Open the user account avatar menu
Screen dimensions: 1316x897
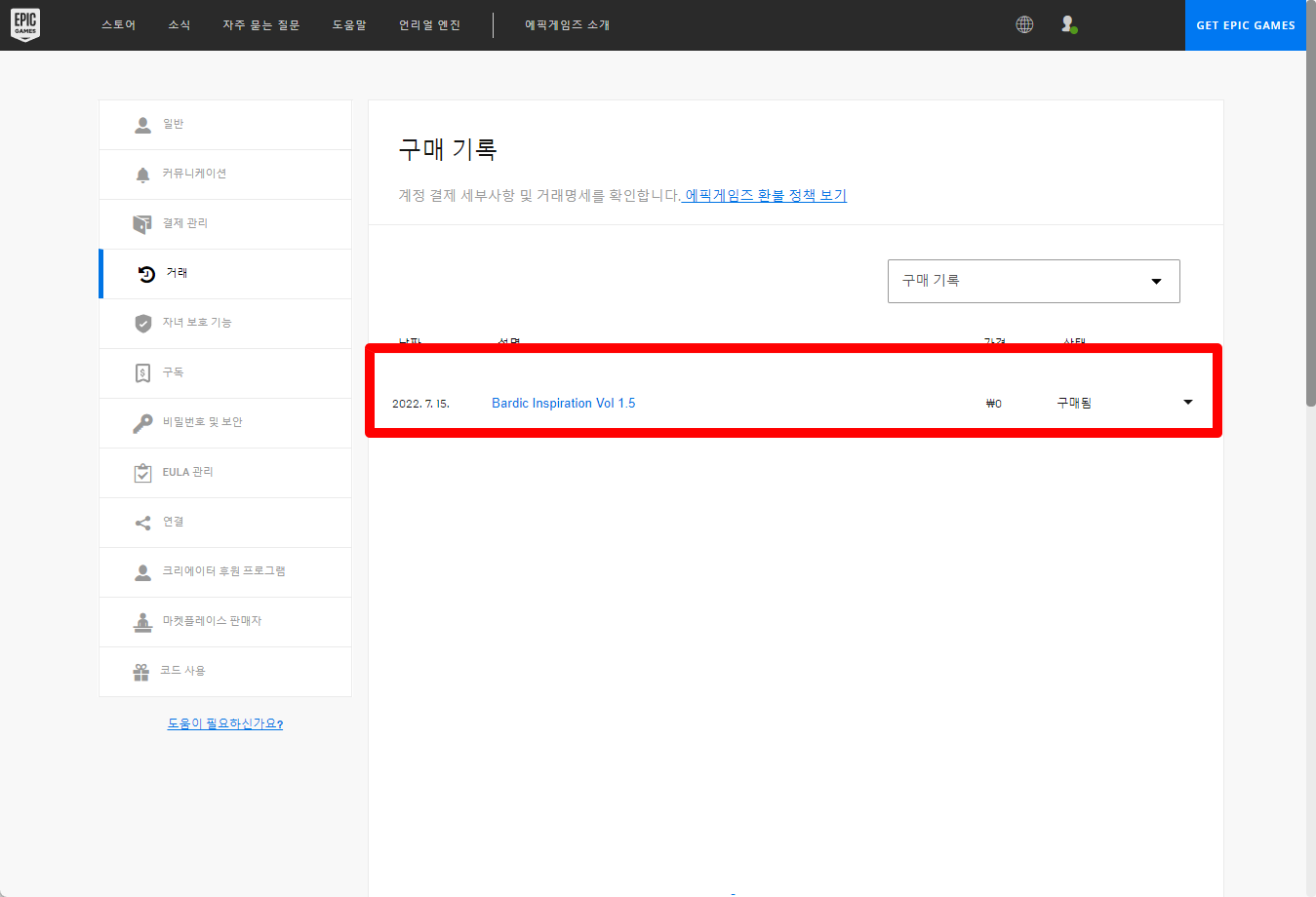click(1069, 24)
